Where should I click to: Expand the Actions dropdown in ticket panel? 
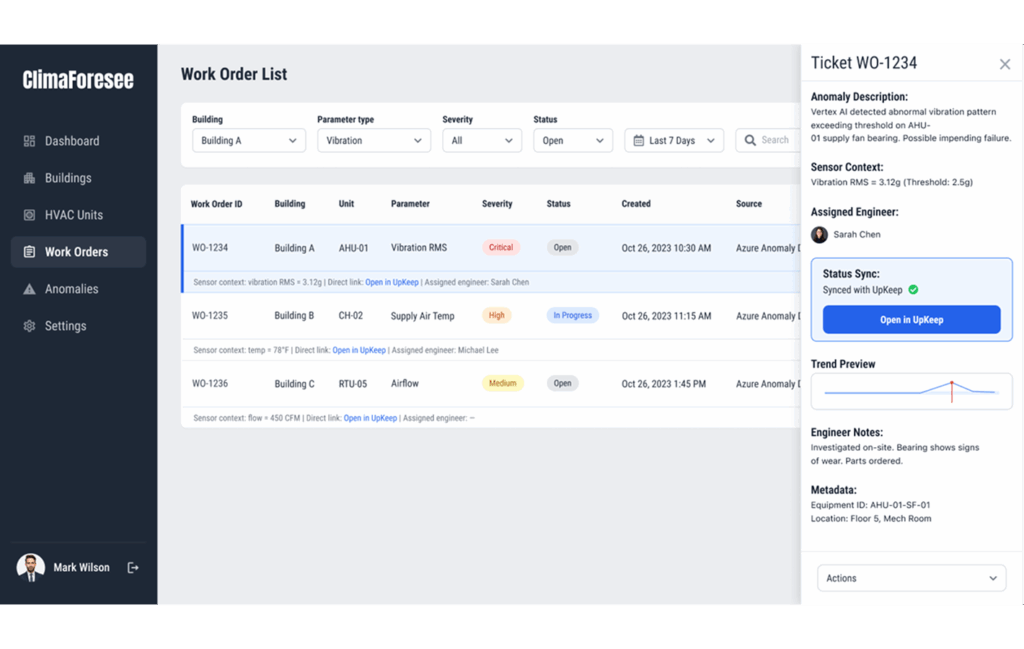[911, 578]
